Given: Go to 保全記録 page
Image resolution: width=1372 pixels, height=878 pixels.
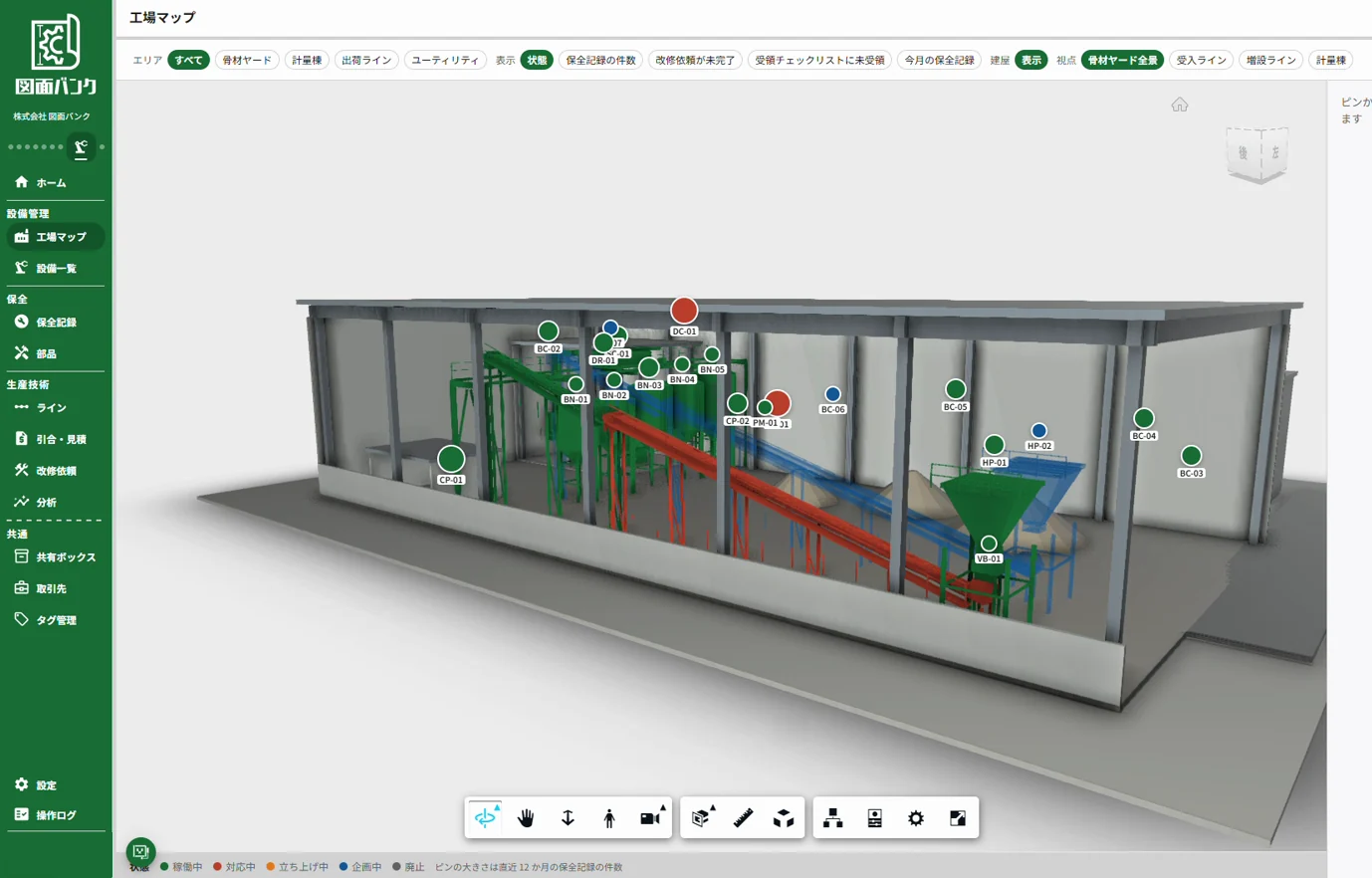Looking at the screenshot, I should click(56, 323).
